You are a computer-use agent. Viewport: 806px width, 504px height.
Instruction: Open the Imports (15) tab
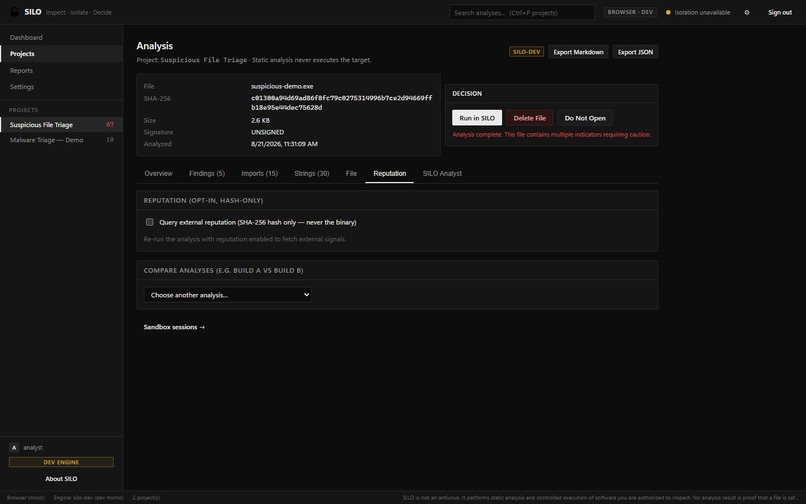pyautogui.click(x=260, y=173)
